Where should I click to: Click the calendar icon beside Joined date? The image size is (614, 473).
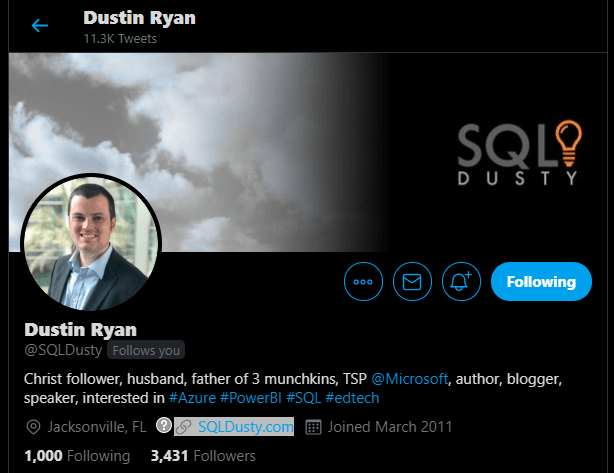[x=313, y=427]
